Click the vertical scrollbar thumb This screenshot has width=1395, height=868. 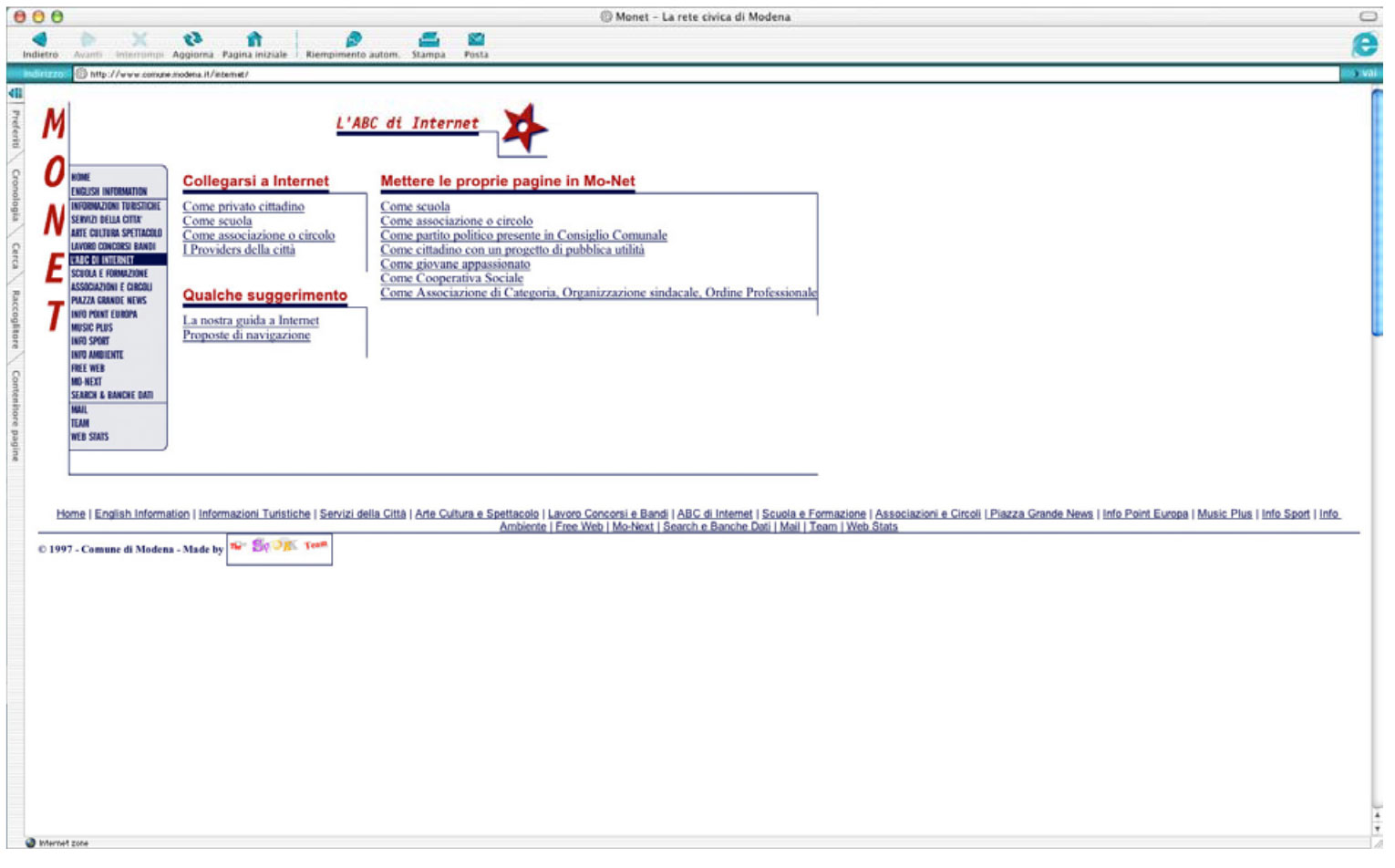click(x=1377, y=214)
